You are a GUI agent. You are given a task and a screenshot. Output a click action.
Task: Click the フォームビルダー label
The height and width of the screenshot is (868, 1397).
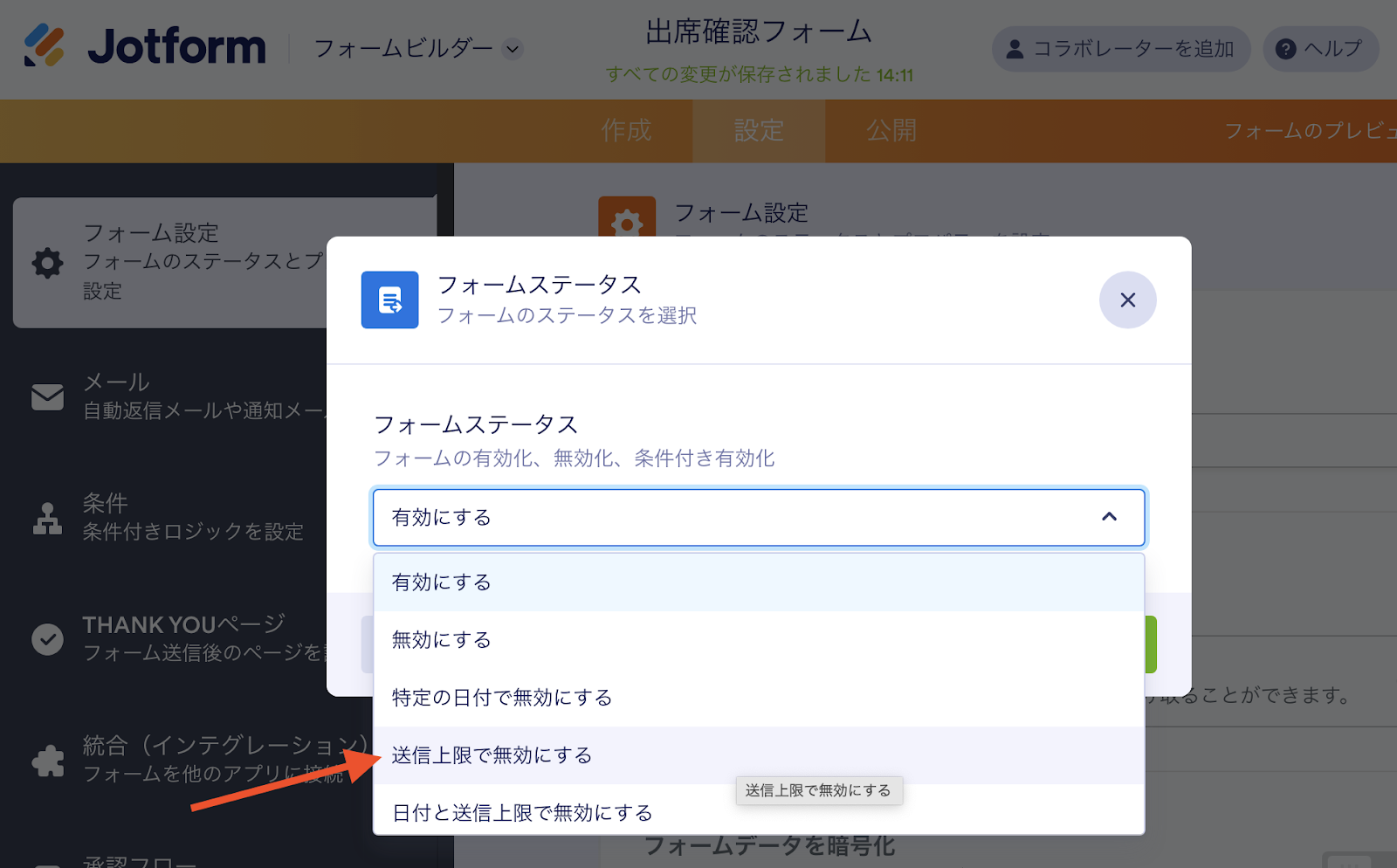coord(403,49)
